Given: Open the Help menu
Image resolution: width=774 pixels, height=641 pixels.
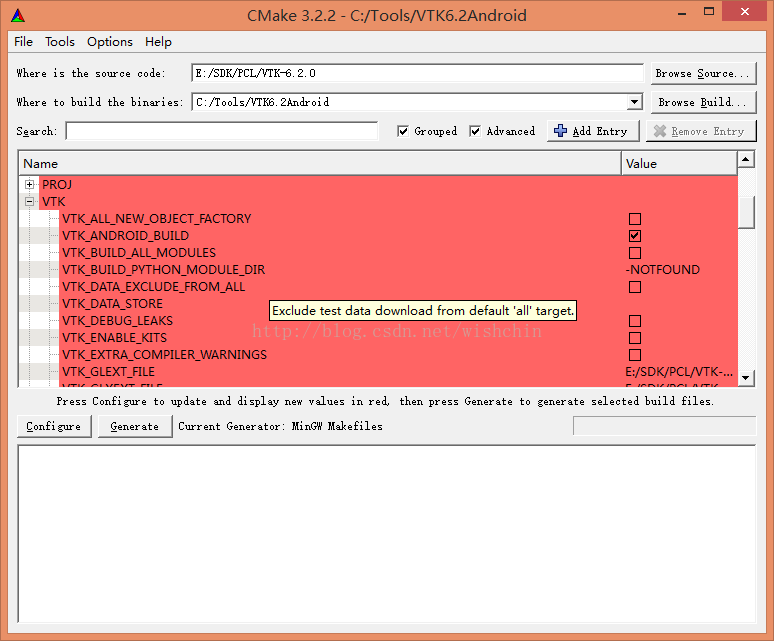Looking at the screenshot, I should coord(158,42).
